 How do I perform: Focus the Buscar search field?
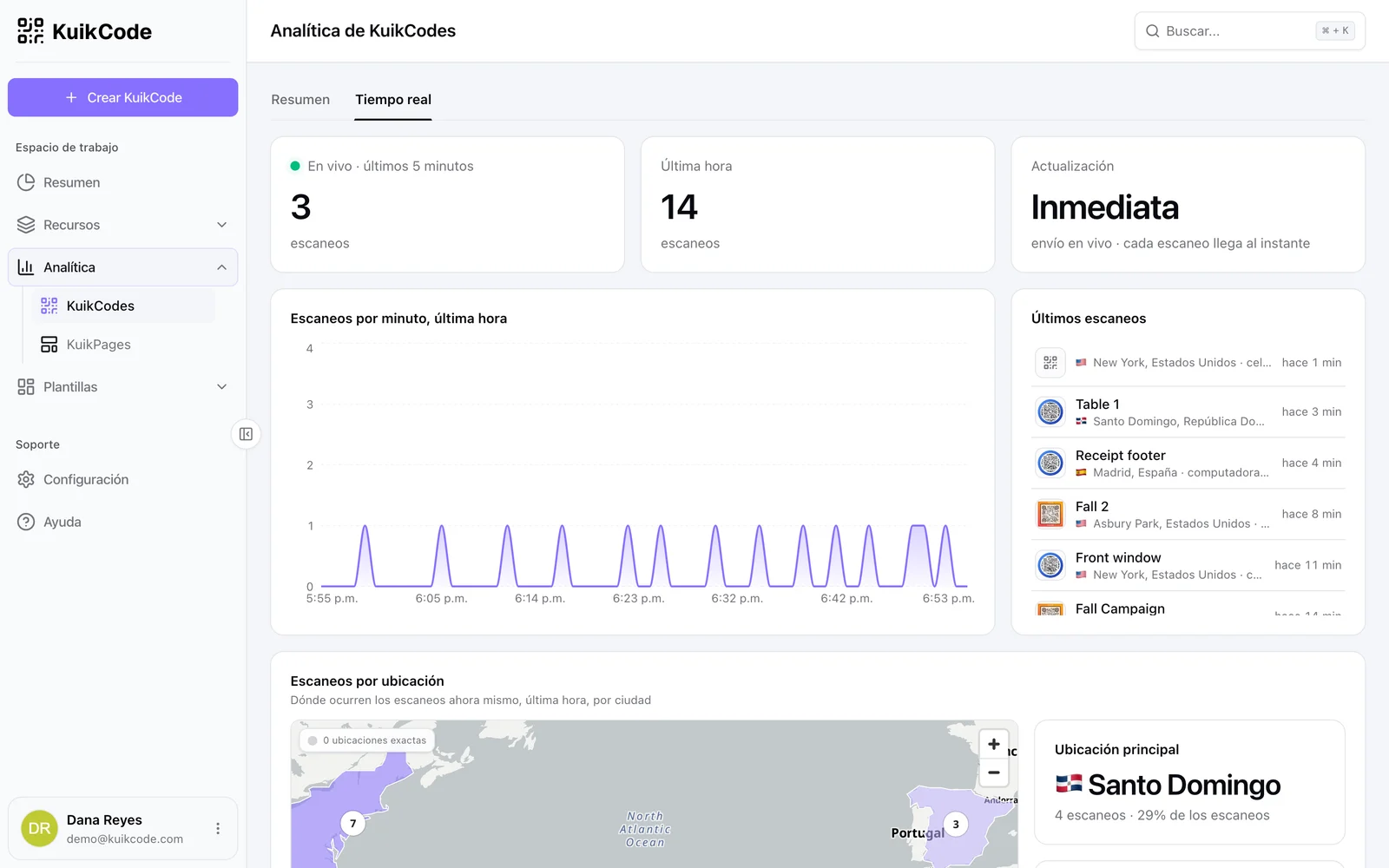[x=1250, y=31]
